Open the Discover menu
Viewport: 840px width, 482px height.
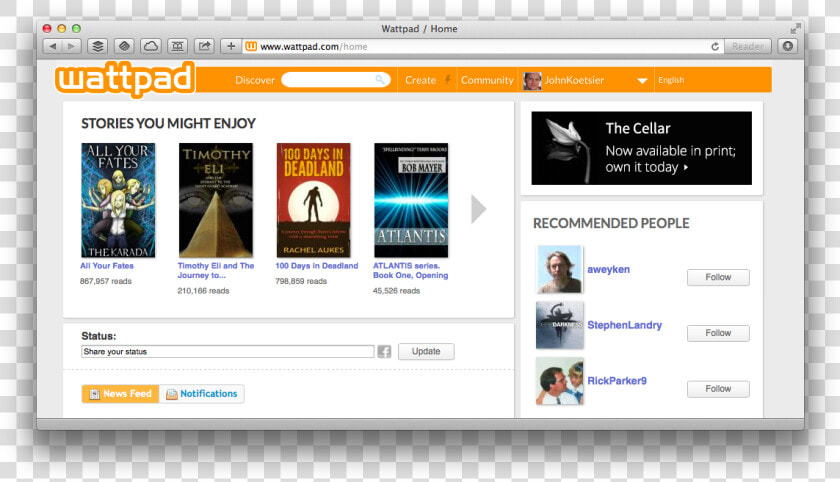click(254, 80)
